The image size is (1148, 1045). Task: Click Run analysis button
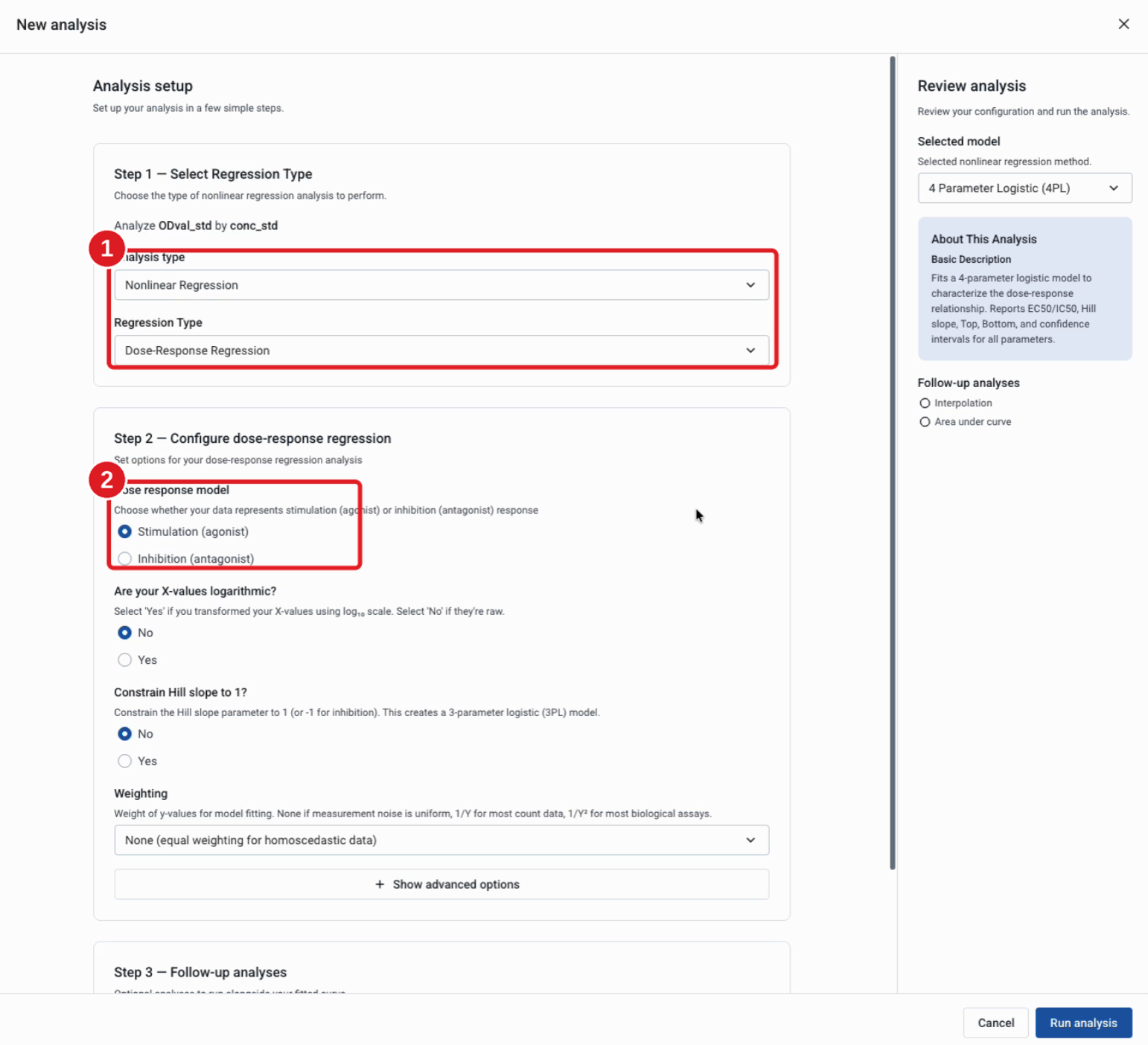1083,1023
